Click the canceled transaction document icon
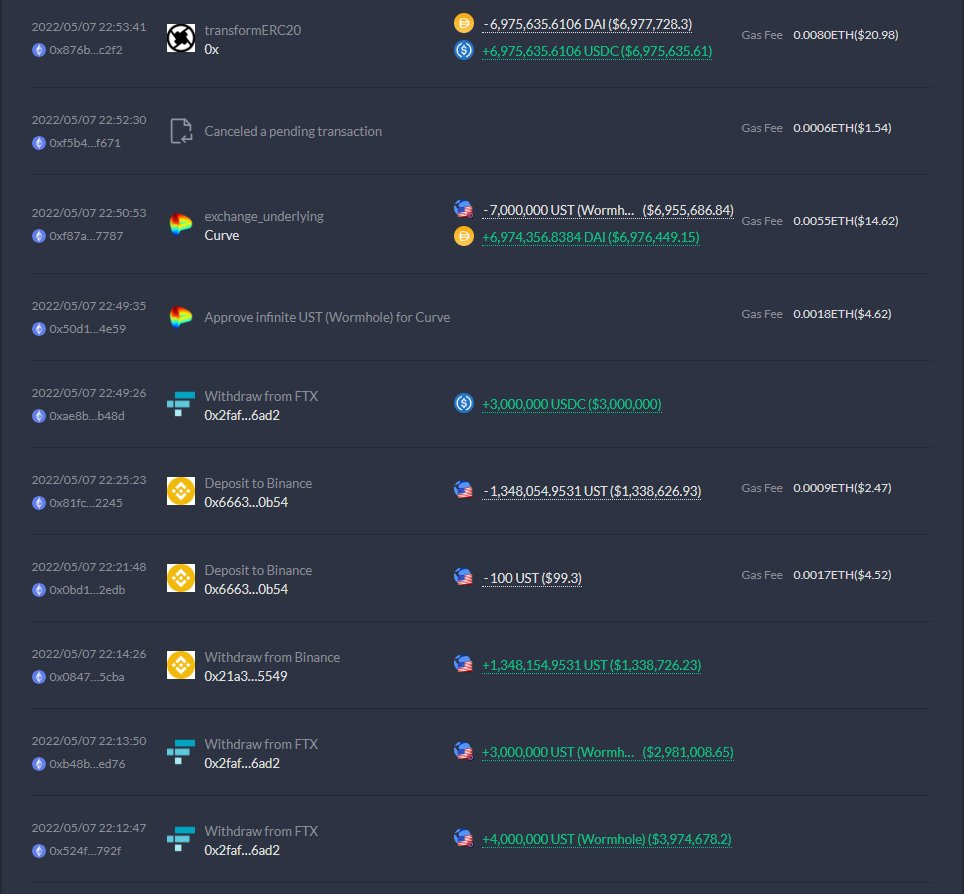 pyautogui.click(x=181, y=131)
